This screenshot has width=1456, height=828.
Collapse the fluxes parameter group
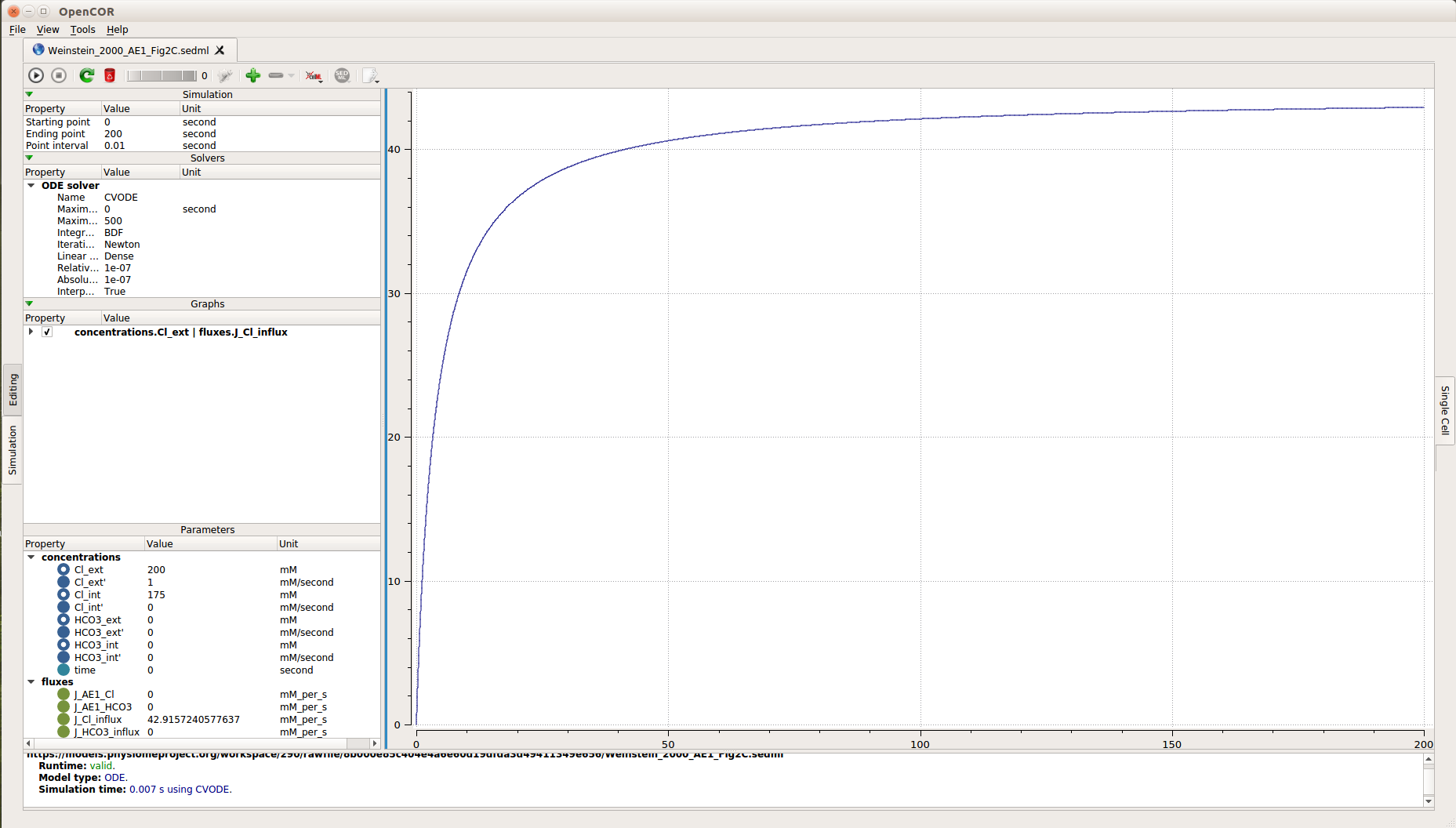[x=31, y=682]
